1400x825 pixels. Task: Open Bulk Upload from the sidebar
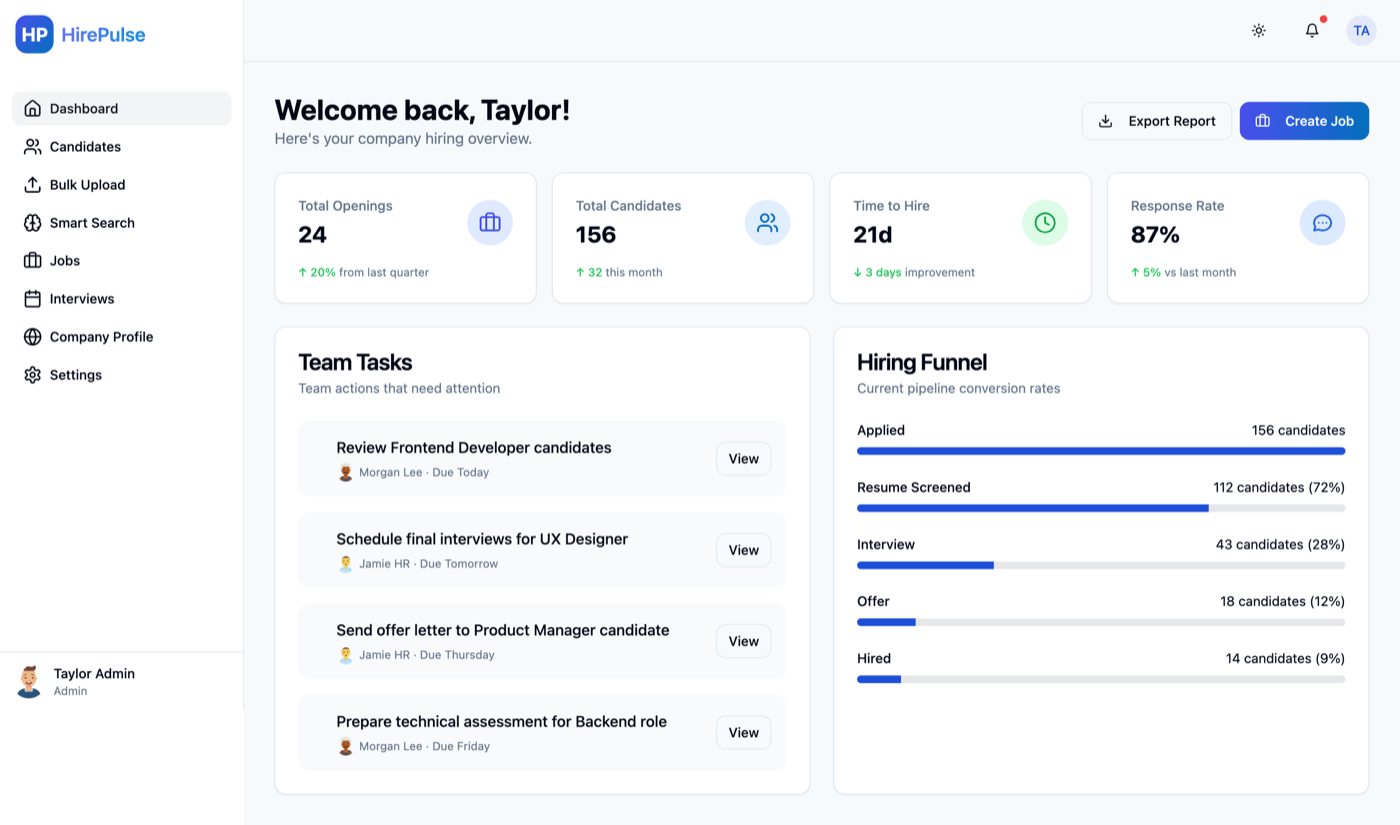pyautogui.click(x=121, y=184)
